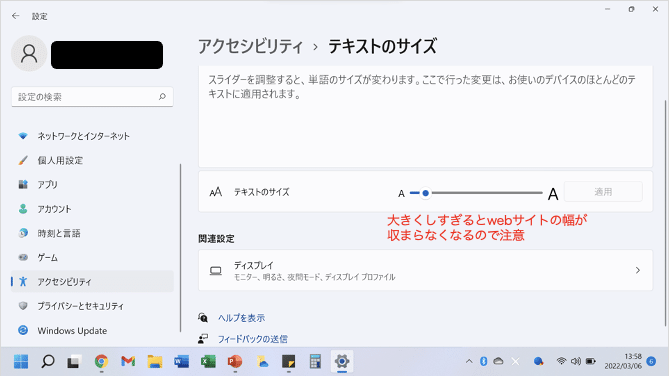Select アクセシビリティ in the sidebar

point(92,282)
